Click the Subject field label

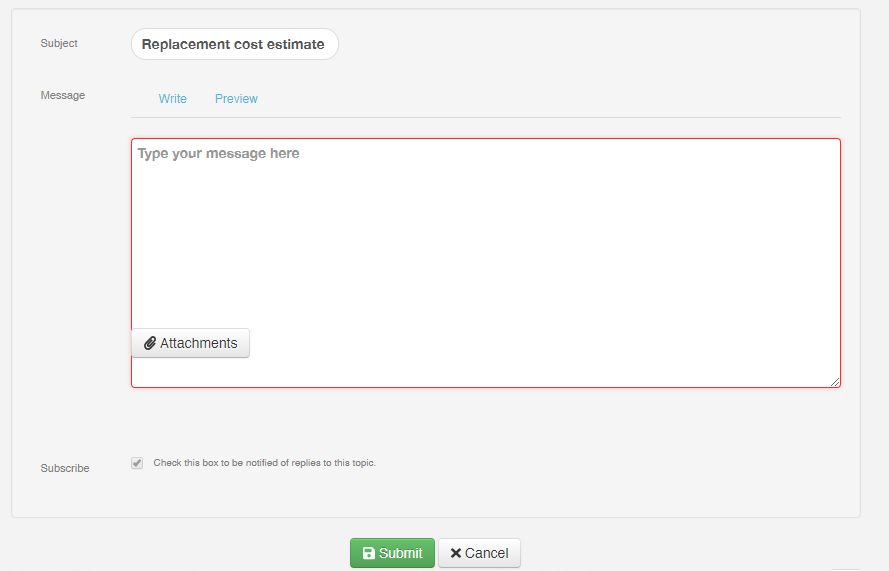click(x=59, y=44)
